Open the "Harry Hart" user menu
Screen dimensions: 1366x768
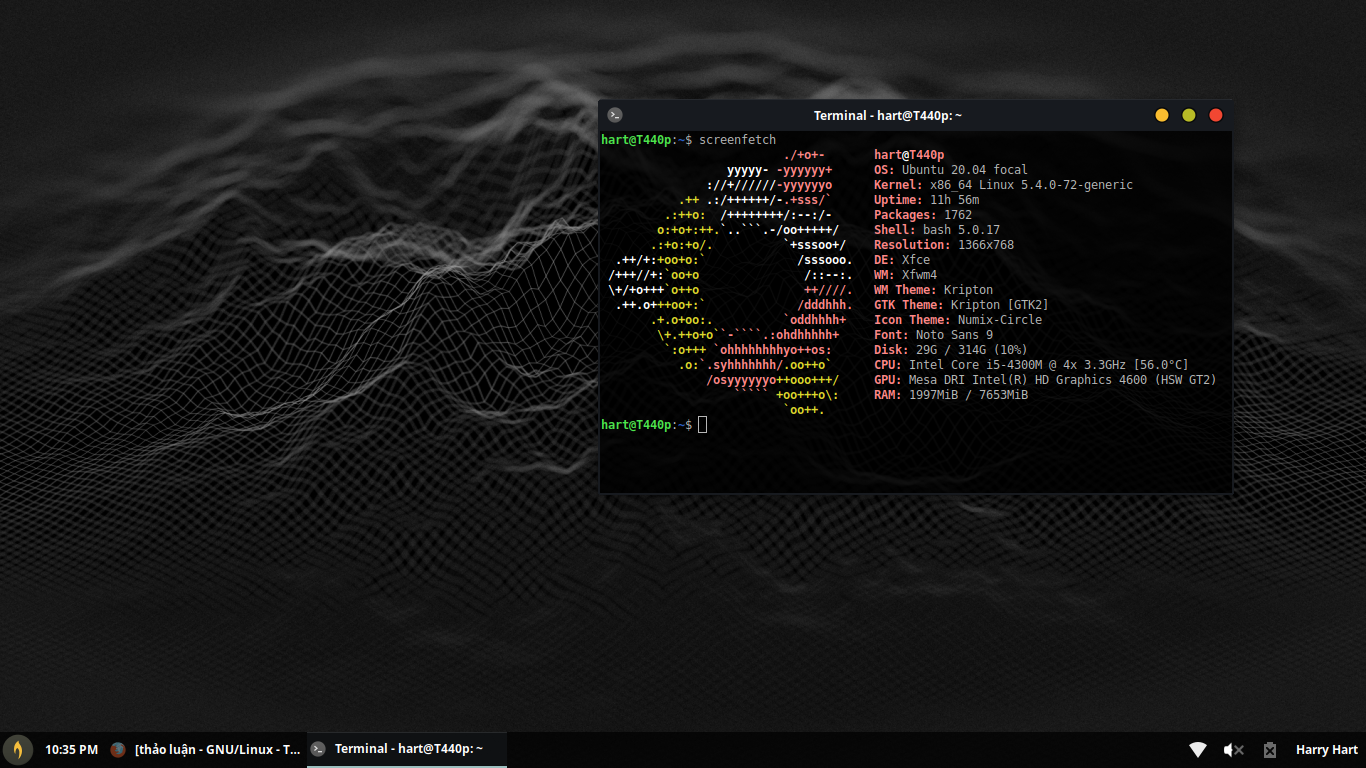(1327, 750)
